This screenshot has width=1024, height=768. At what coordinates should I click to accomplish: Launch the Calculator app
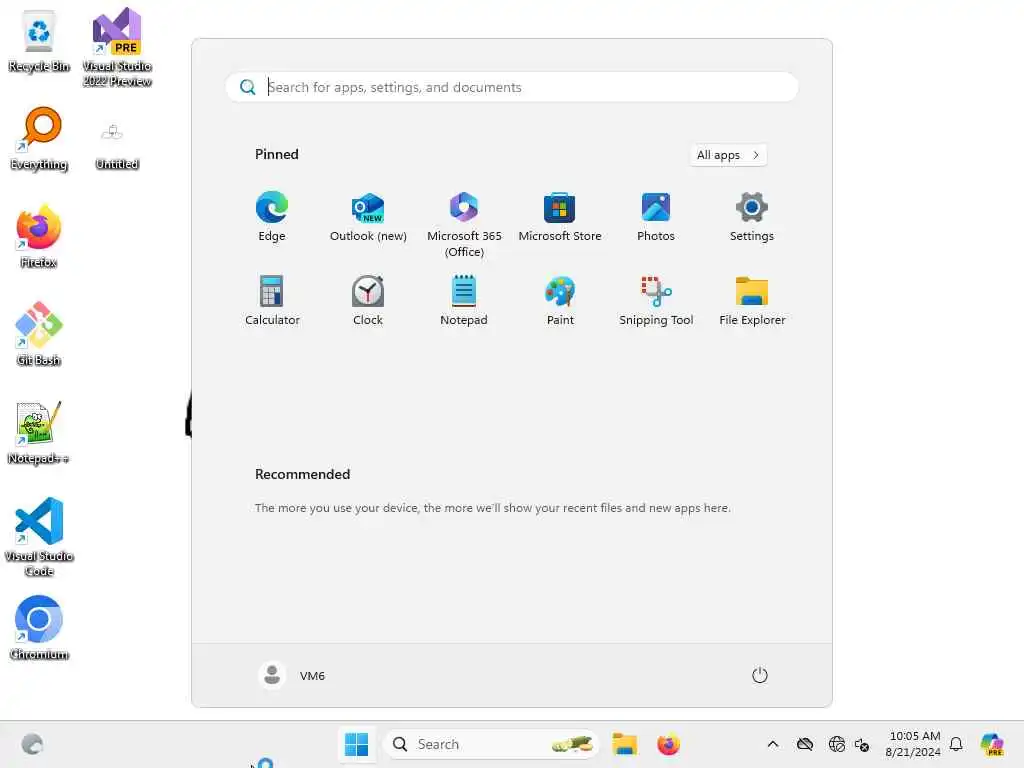(272, 301)
